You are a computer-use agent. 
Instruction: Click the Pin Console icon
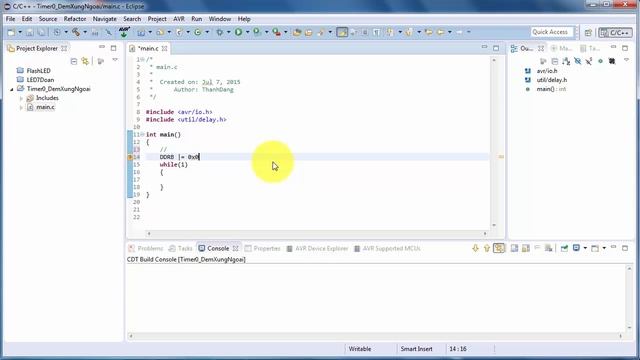564,248
